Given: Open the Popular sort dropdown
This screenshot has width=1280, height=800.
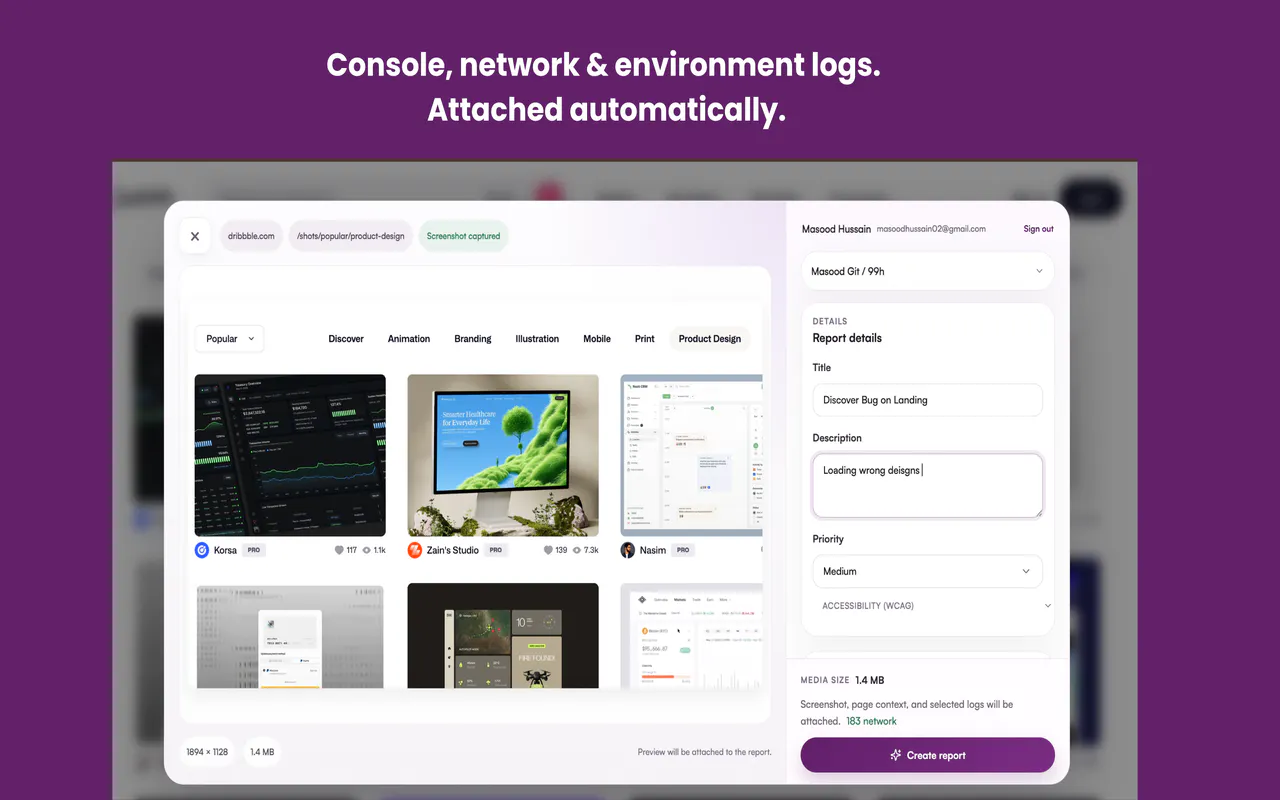Looking at the screenshot, I should click(230, 339).
